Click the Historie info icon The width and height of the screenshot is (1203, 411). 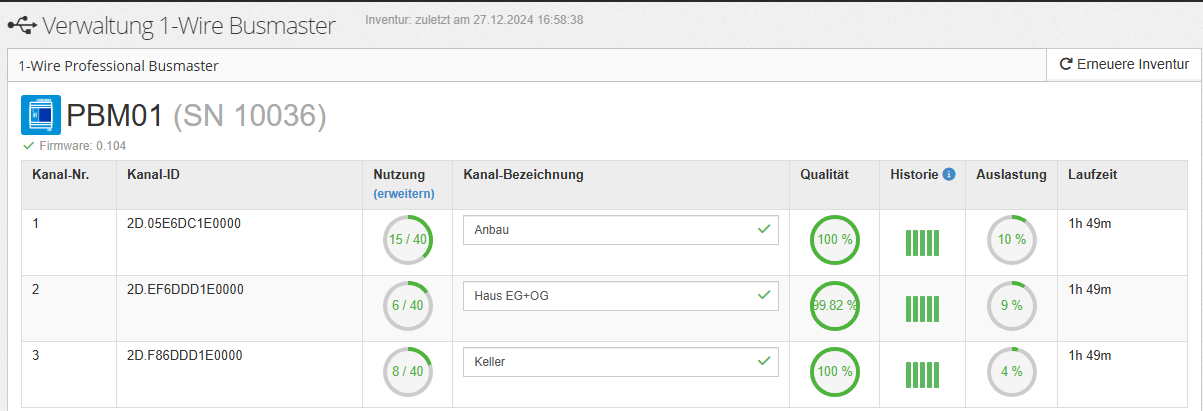[x=949, y=174]
